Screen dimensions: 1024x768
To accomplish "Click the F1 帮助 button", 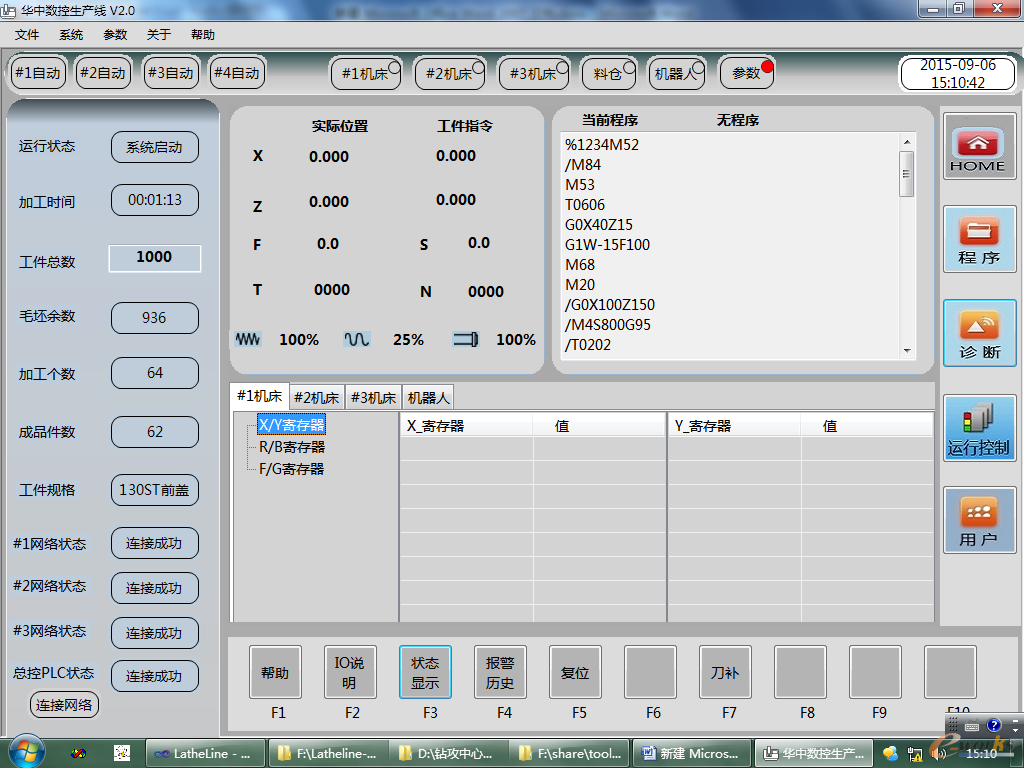I will [276, 673].
